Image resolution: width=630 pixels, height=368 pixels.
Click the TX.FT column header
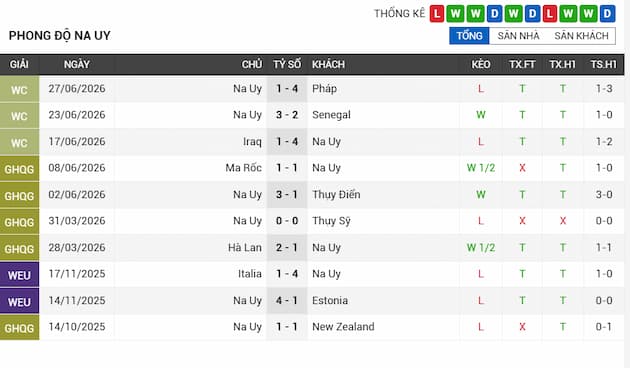coord(522,64)
